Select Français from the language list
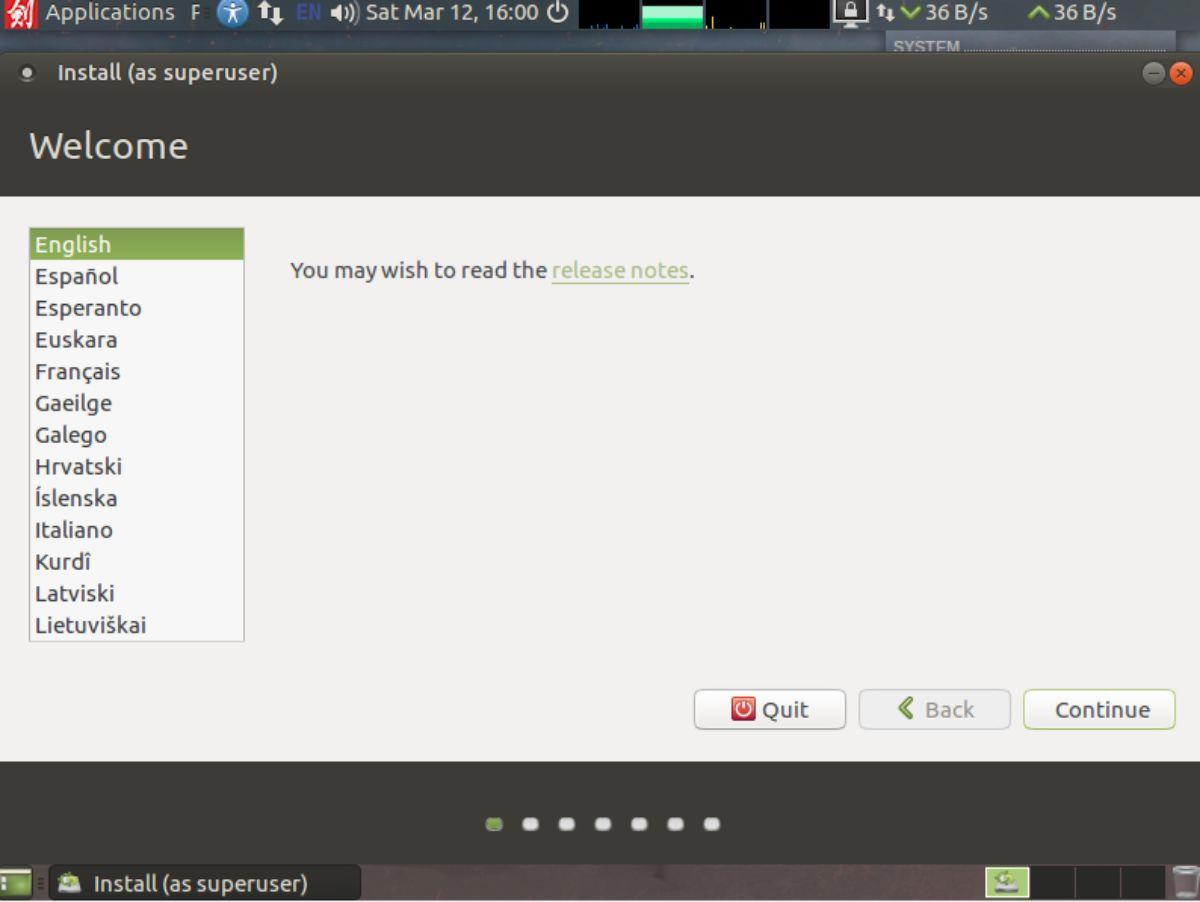 [78, 371]
